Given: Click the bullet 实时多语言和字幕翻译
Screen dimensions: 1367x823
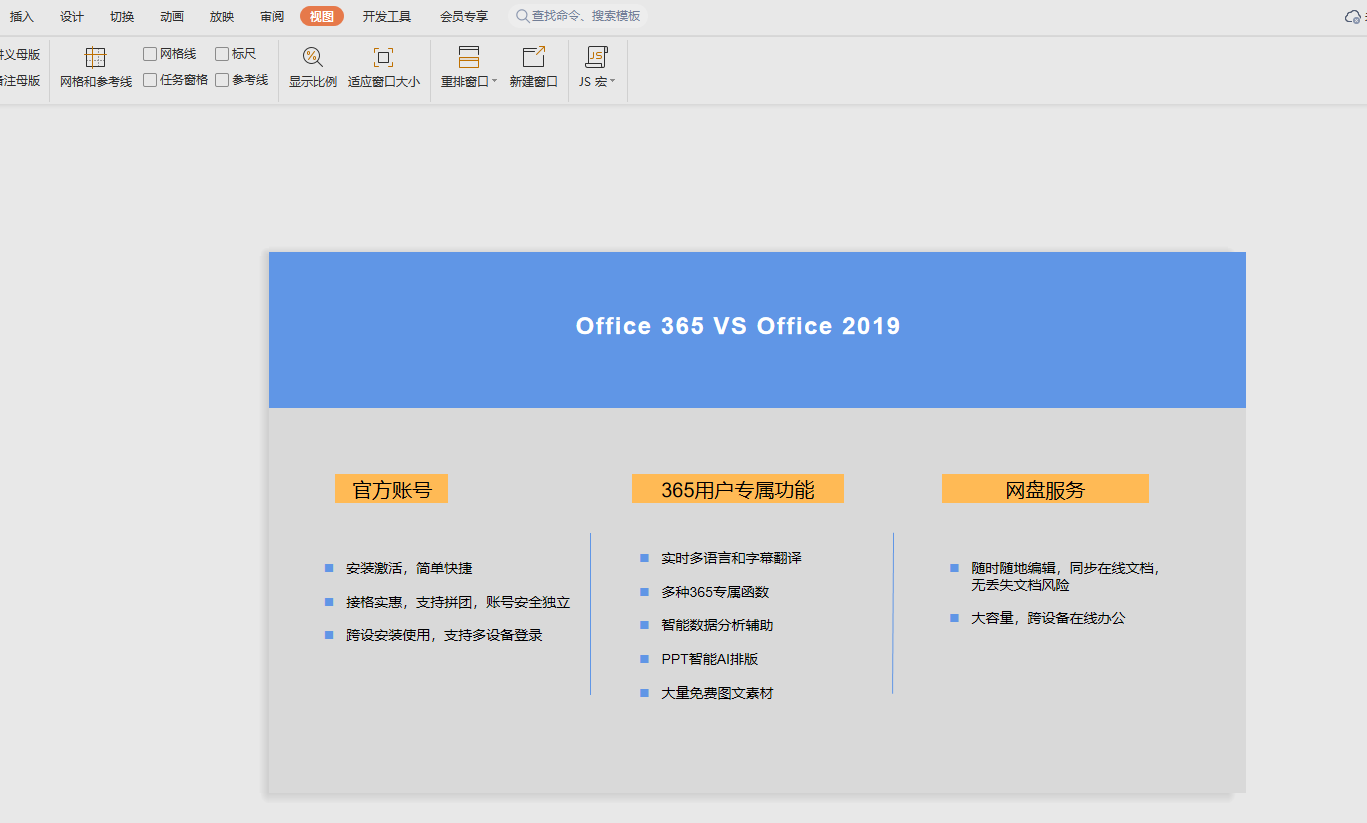Looking at the screenshot, I should coord(731,558).
